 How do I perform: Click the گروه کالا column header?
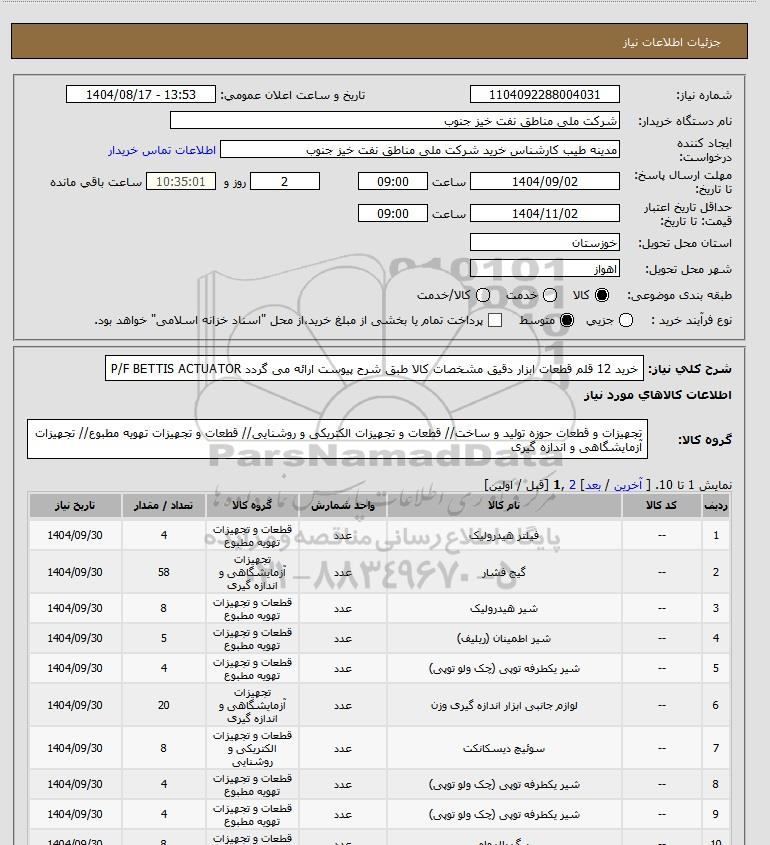[252, 505]
